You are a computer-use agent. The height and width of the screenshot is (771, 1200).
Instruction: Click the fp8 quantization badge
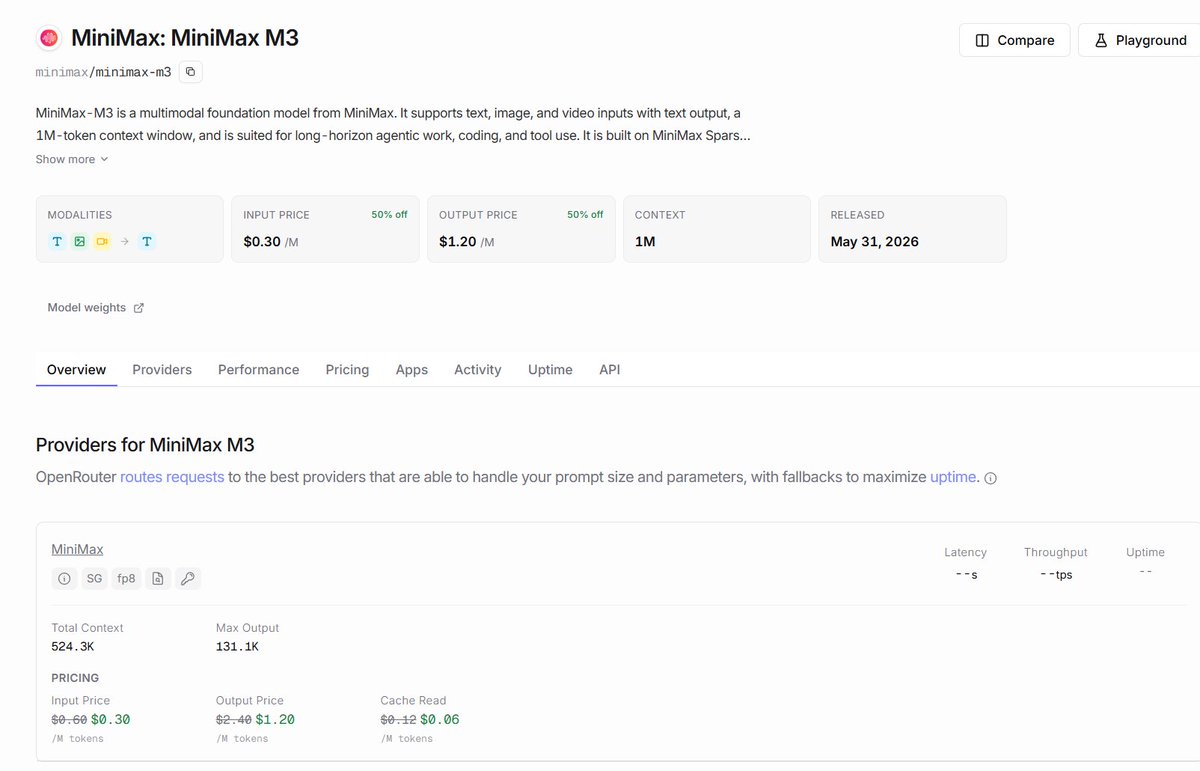[x=126, y=578]
